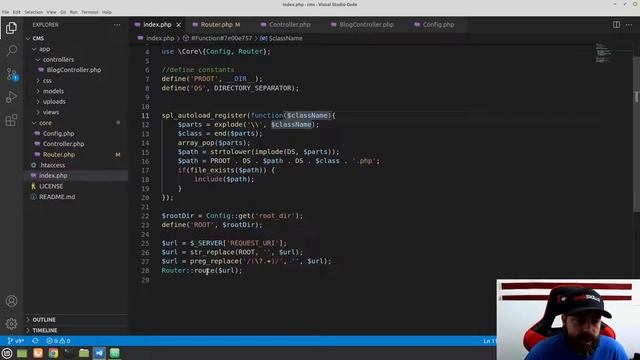Click the $className breadcrumb segment

coord(282,38)
